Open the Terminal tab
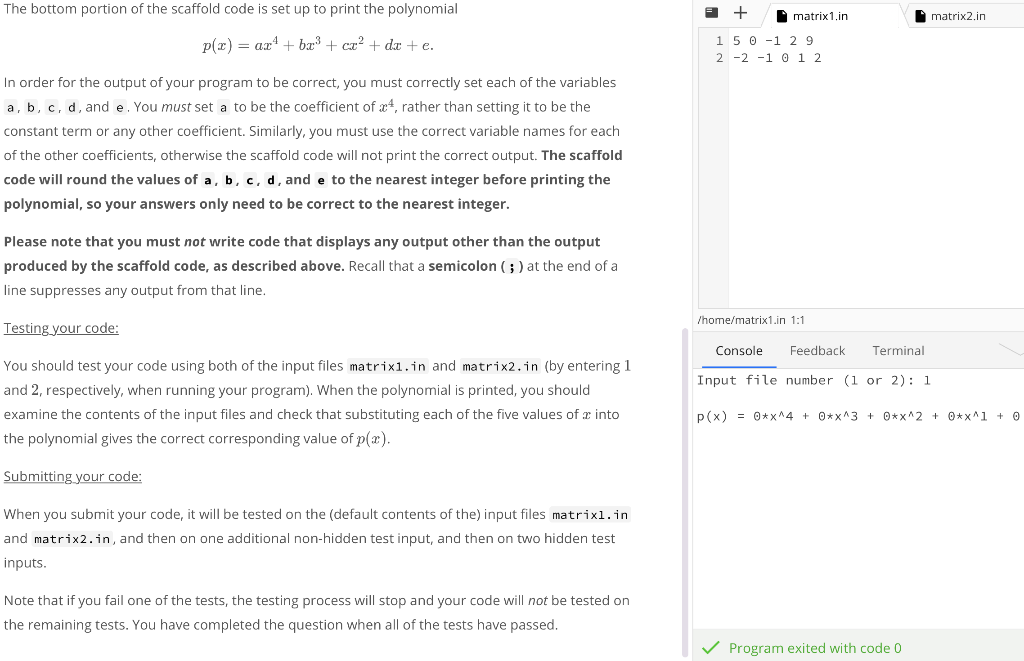The height and width of the screenshot is (661, 1024). click(897, 350)
